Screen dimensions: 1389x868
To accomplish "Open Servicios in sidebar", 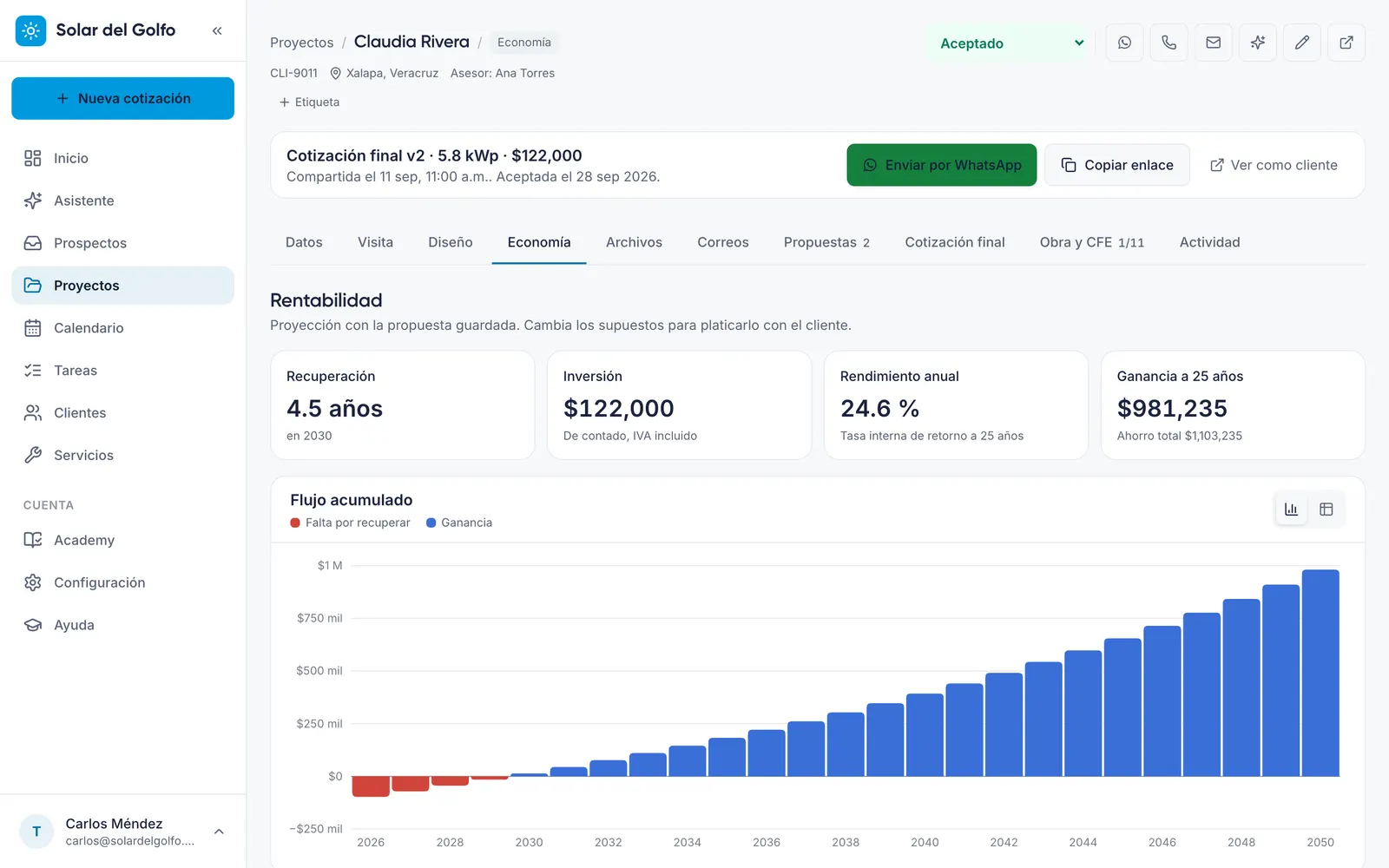I will (x=122, y=456).
